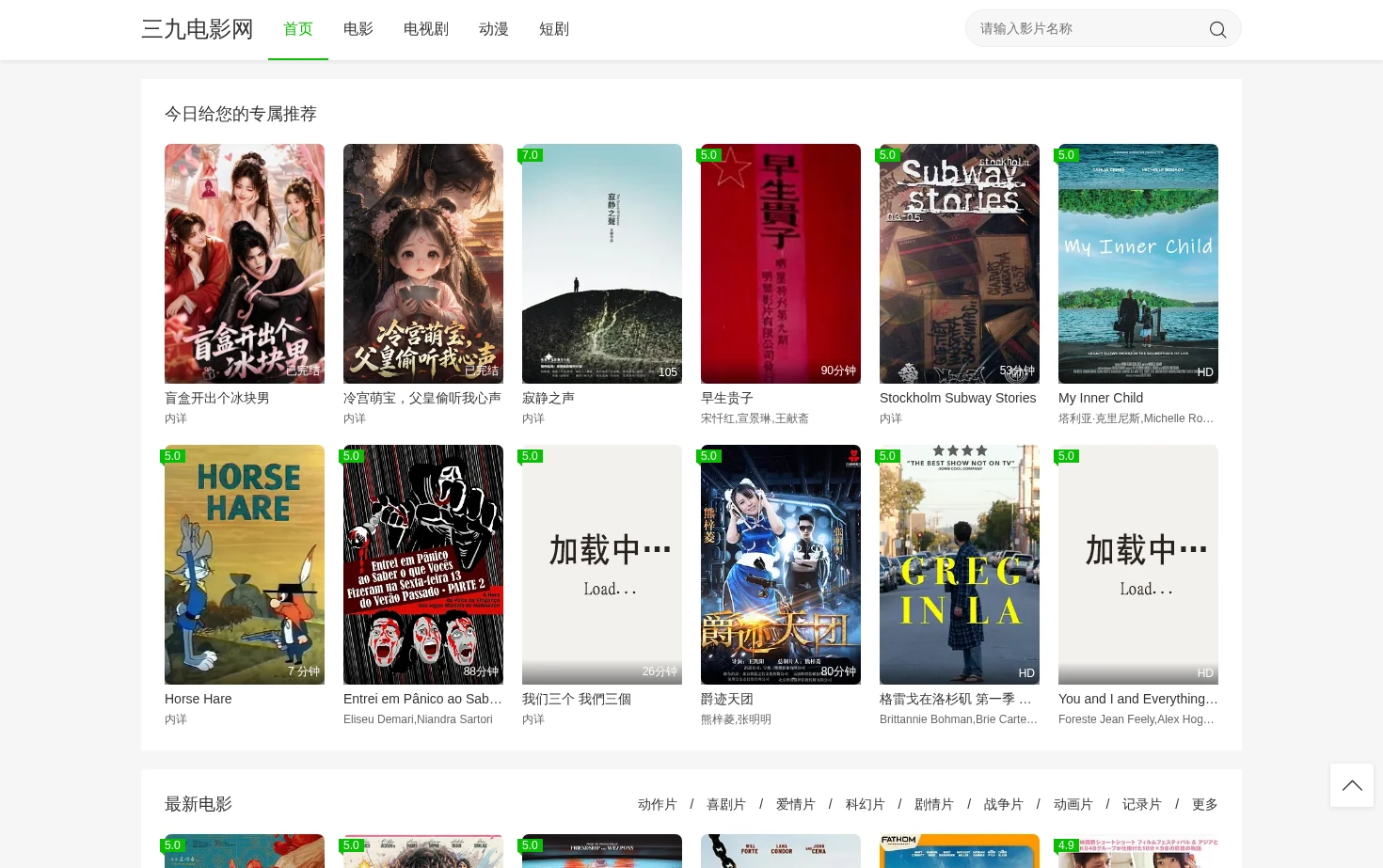
Task: Go to the 动漫 tab
Action: pyautogui.click(x=494, y=29)
